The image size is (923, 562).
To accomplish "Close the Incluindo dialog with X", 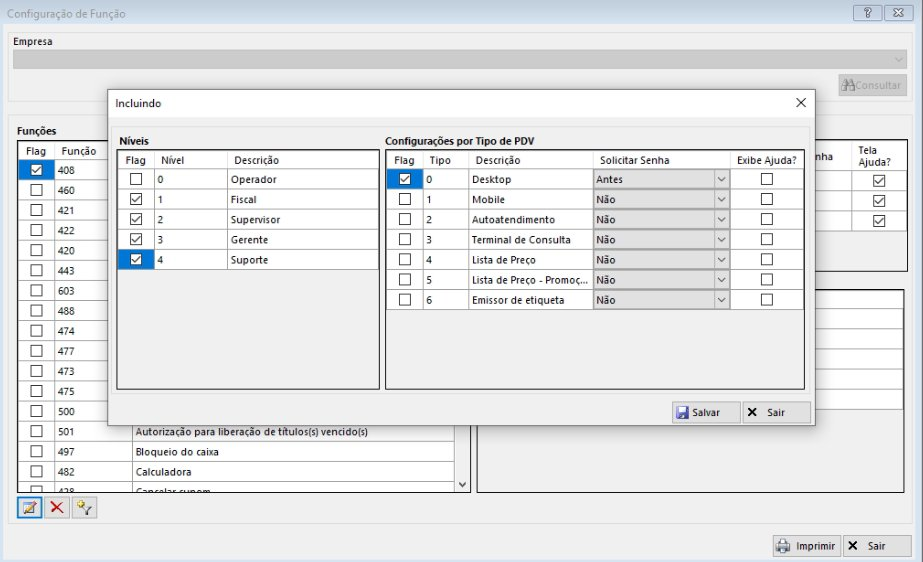I will click(x=800, y=103).
